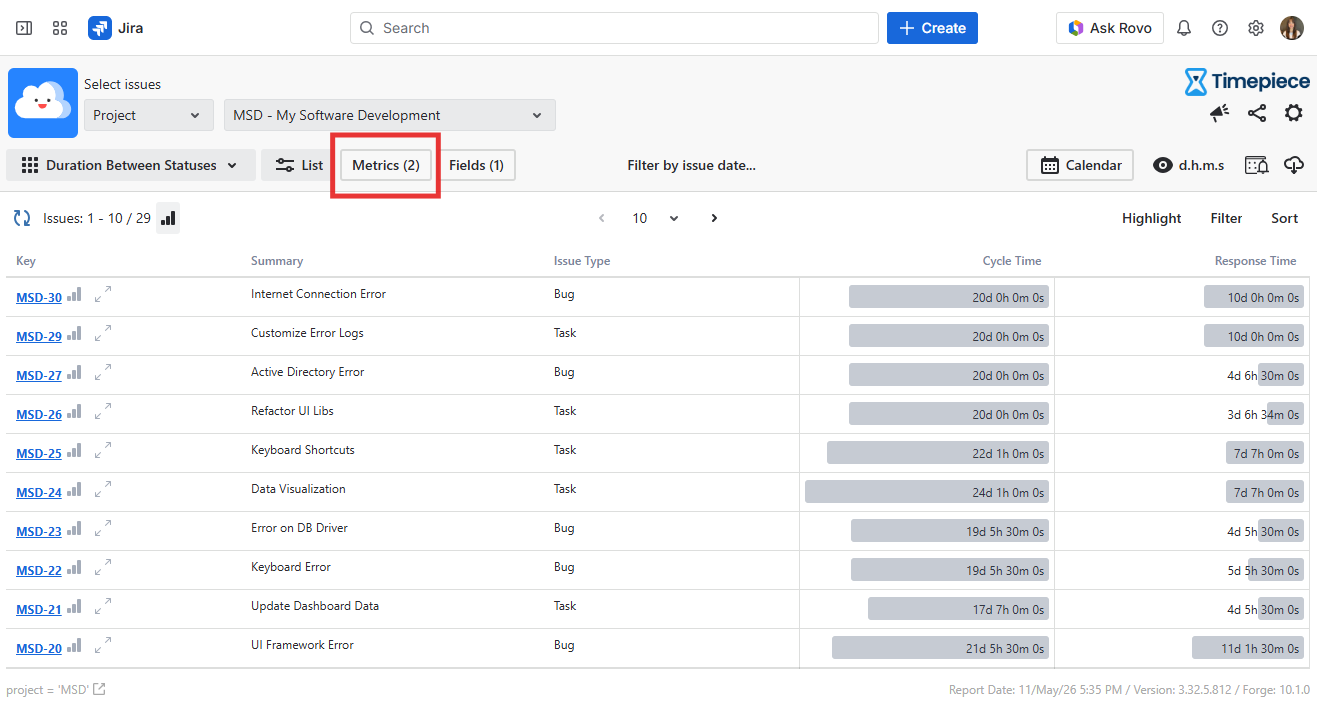Open bar chart icon for MSD-24
Image resolution: width=1317 pixels, height=708 pixels.
pyautogui.click(x=74, y=489)
